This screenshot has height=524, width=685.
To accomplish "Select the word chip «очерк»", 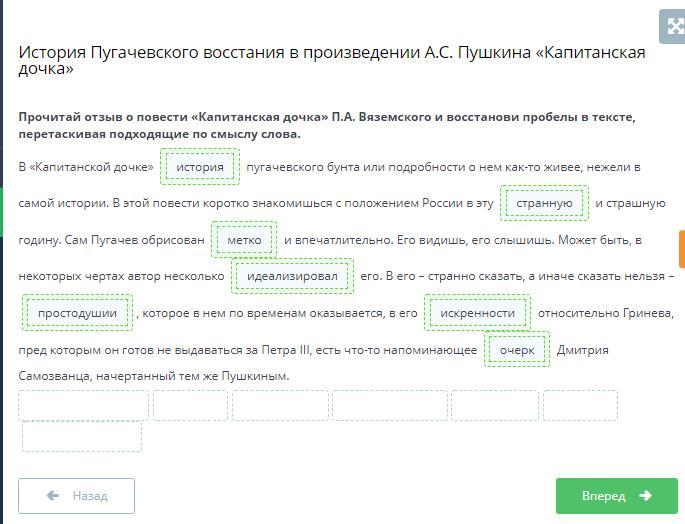I will [517, 350].
